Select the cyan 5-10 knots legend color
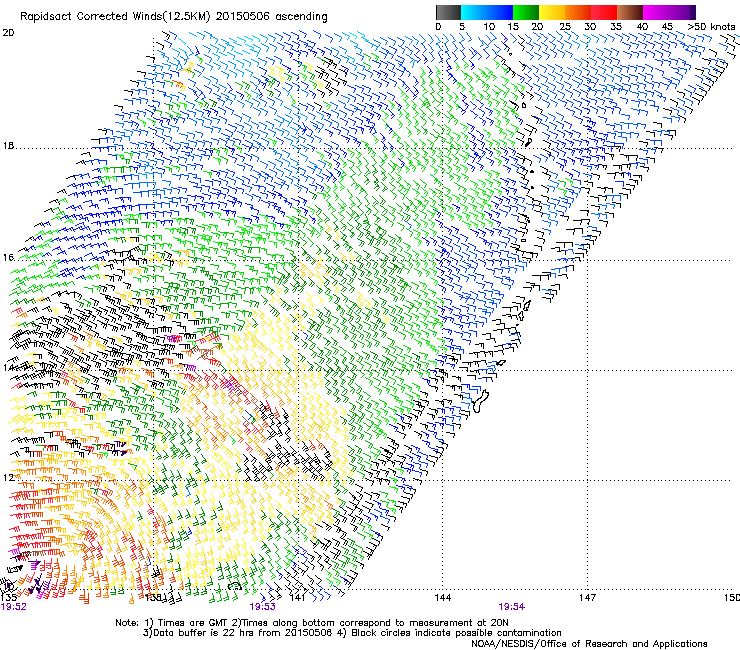Image resolution: width=740 pixels, height=650 pixels. click(474, 12)
